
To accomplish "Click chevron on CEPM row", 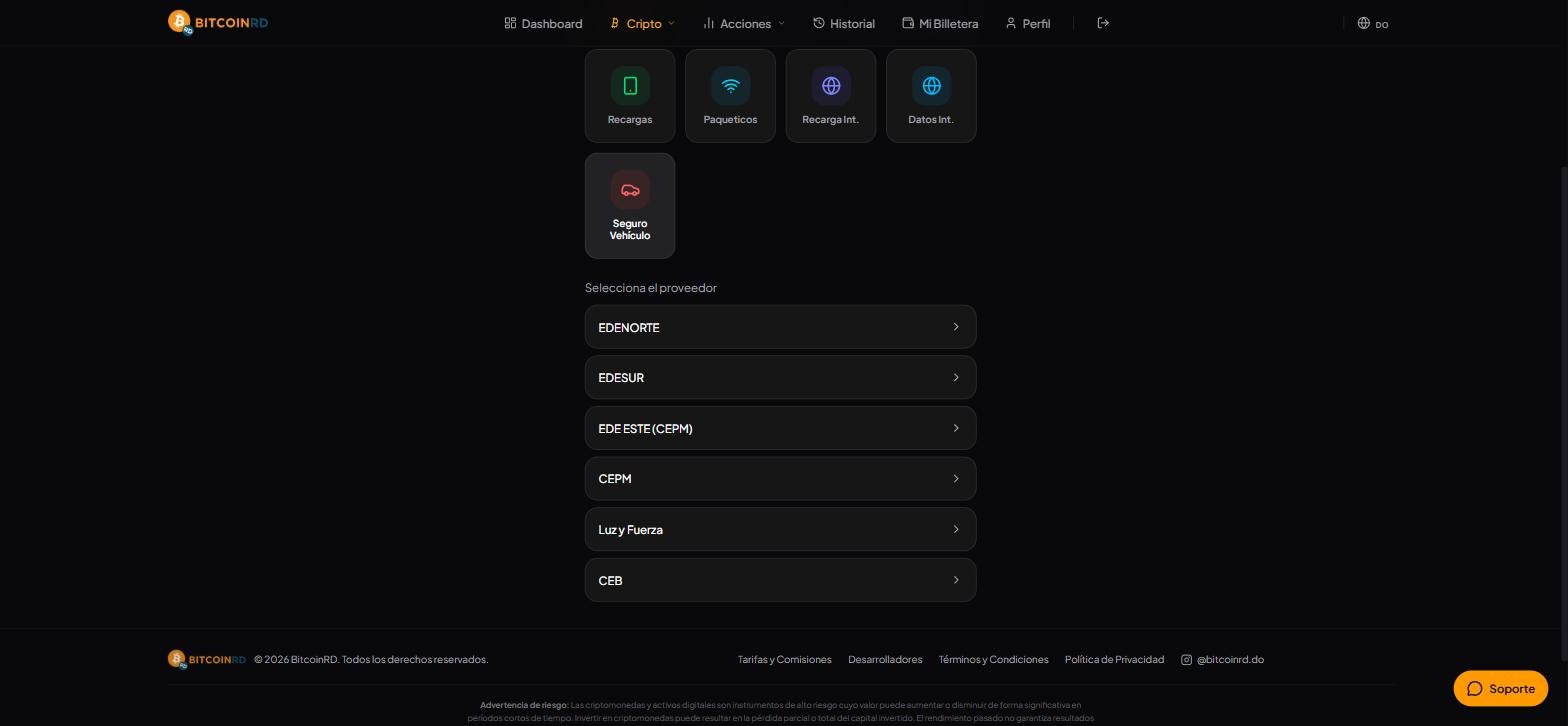I will pos(956,479).
